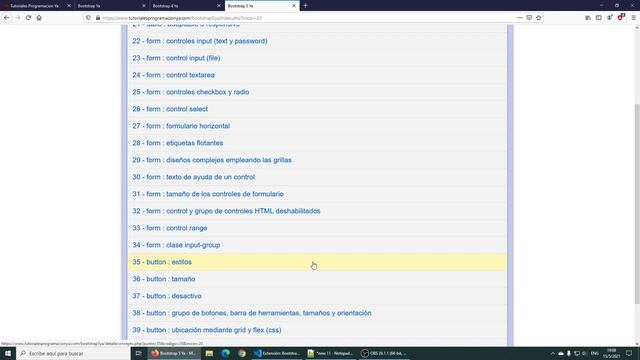Screen dimensions: 640x360
Task: Open lesson 22 form controles input
Action: pyautogui.click(x=200, y=41)
